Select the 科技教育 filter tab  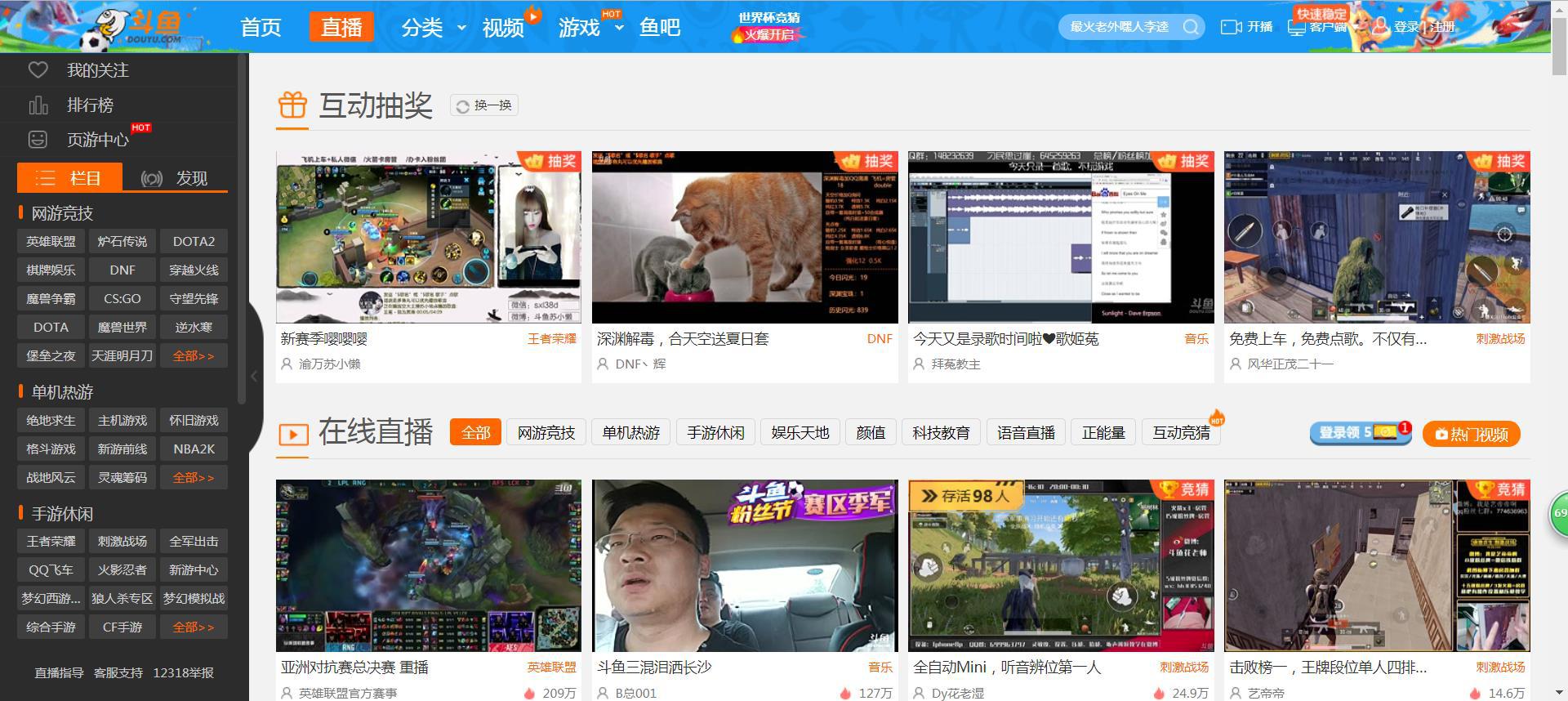[942, 433]
